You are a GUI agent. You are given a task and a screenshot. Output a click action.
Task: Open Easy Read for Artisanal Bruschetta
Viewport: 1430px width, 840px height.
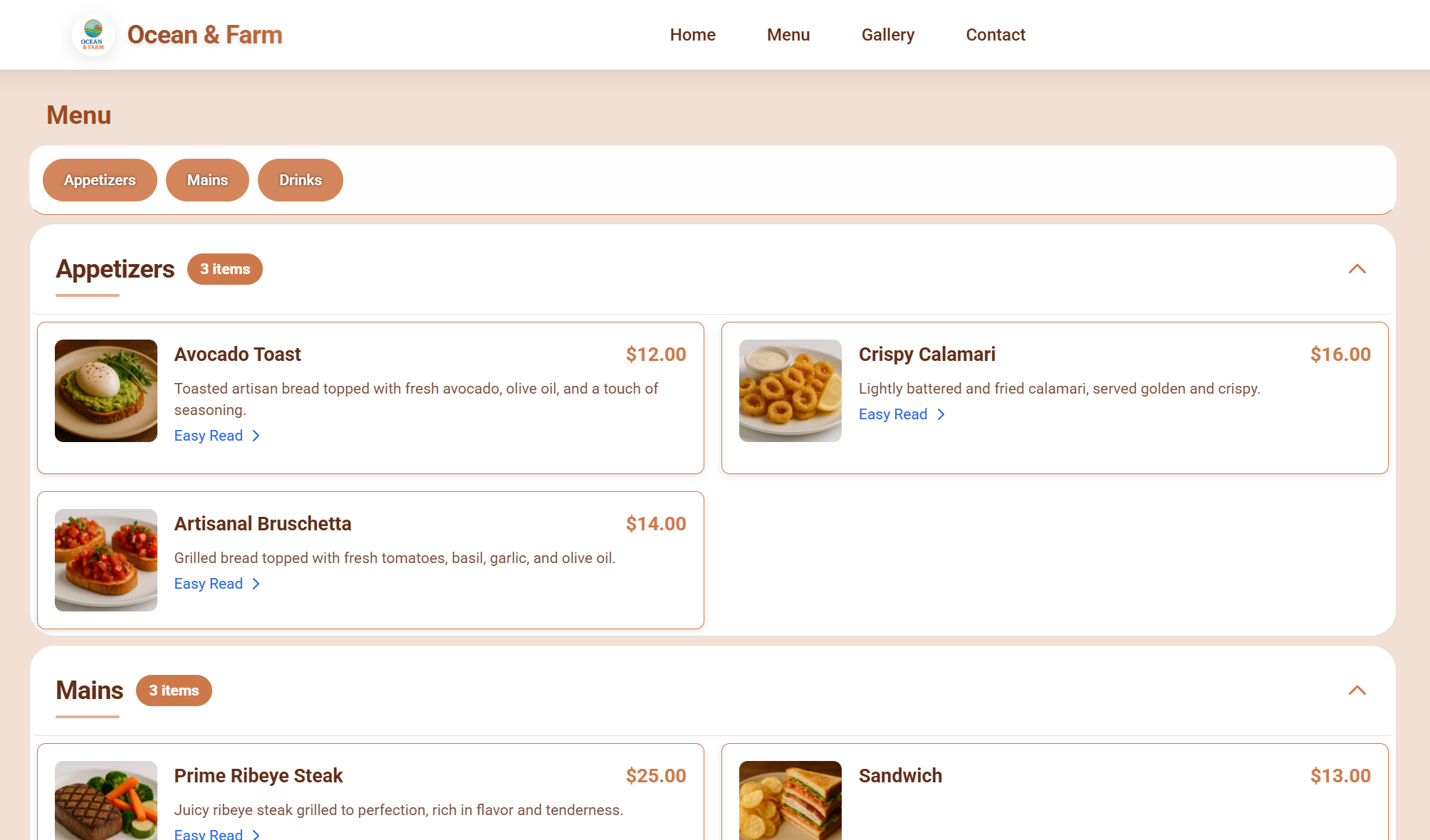(217, 584)
